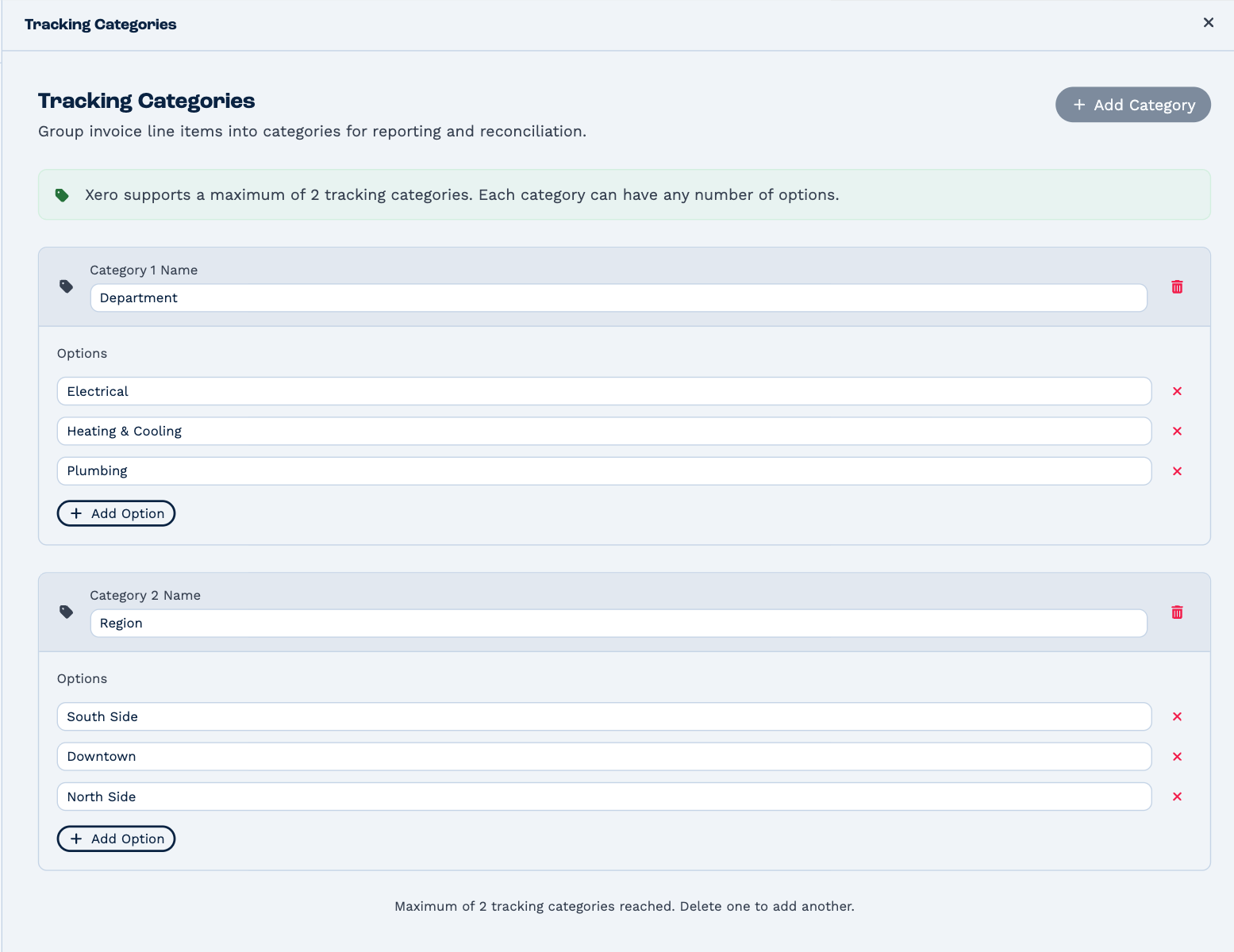Click the 'Category 1 Name' label

pos(144,270)
